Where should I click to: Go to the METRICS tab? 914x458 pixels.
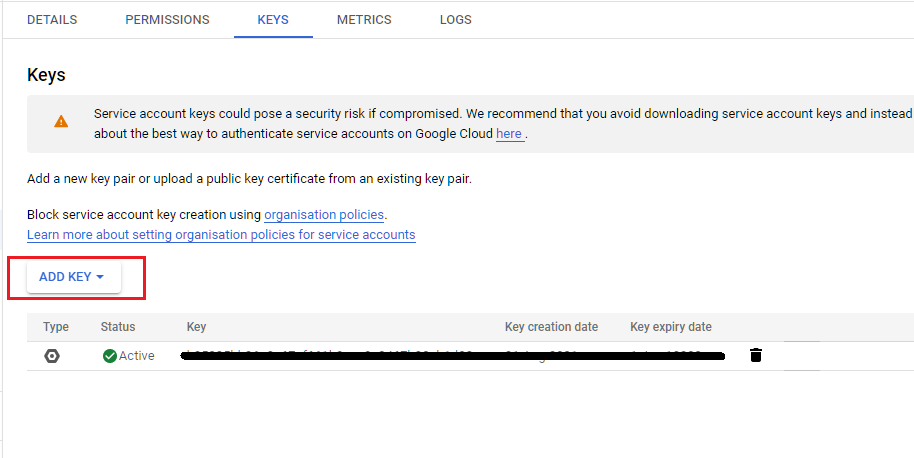click(x=364, y=20)
